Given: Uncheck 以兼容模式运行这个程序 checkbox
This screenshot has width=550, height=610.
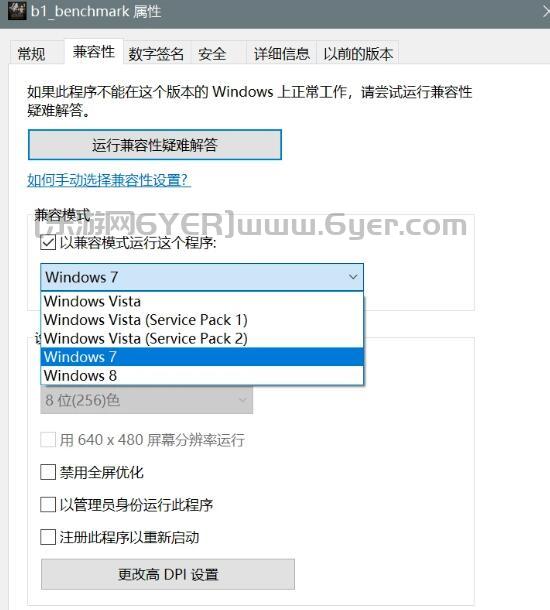Looking at the screenshot, I should (x=48, y=243).
